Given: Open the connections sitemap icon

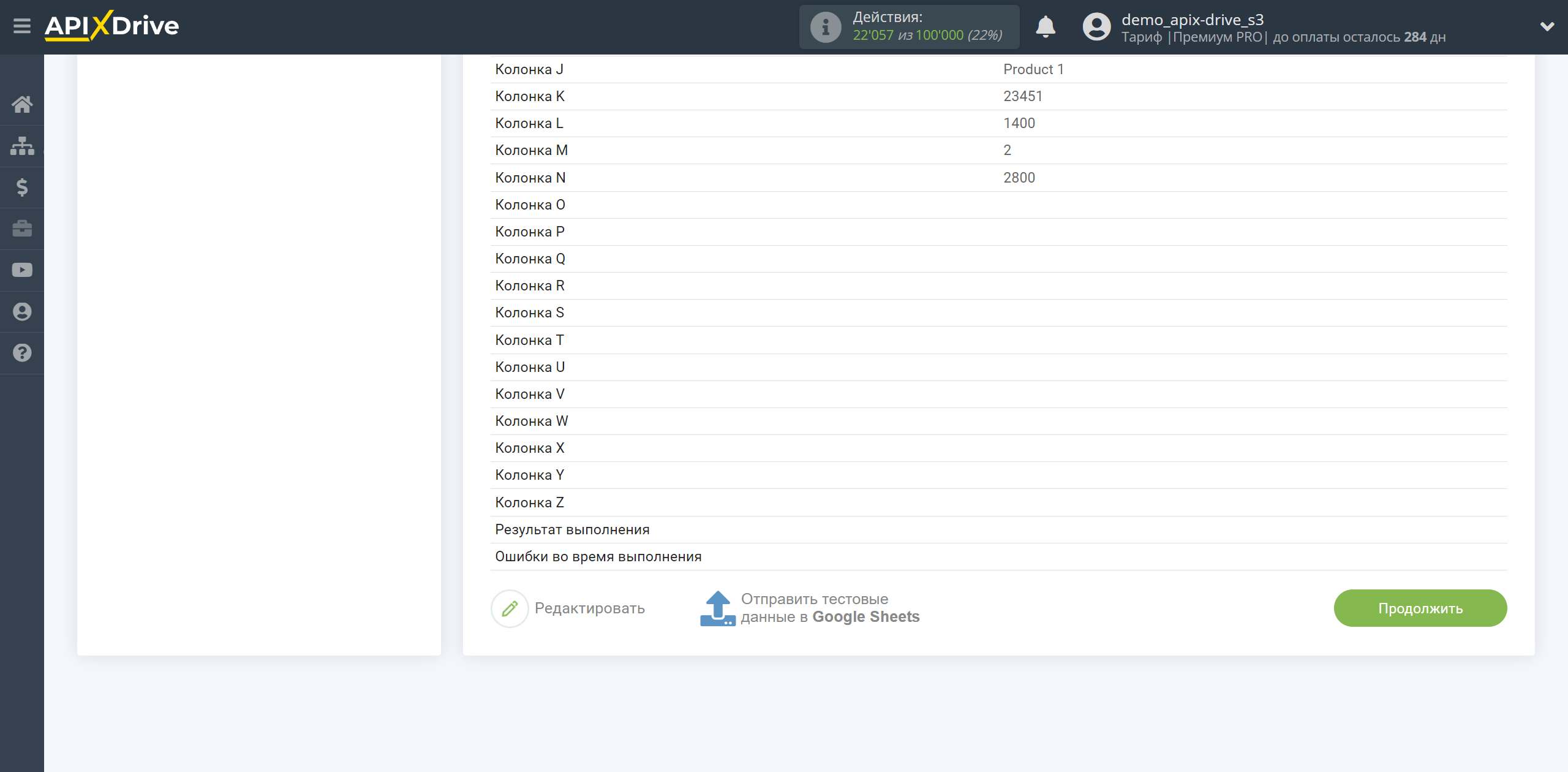Looking at the screenshot, I should 22,146.
